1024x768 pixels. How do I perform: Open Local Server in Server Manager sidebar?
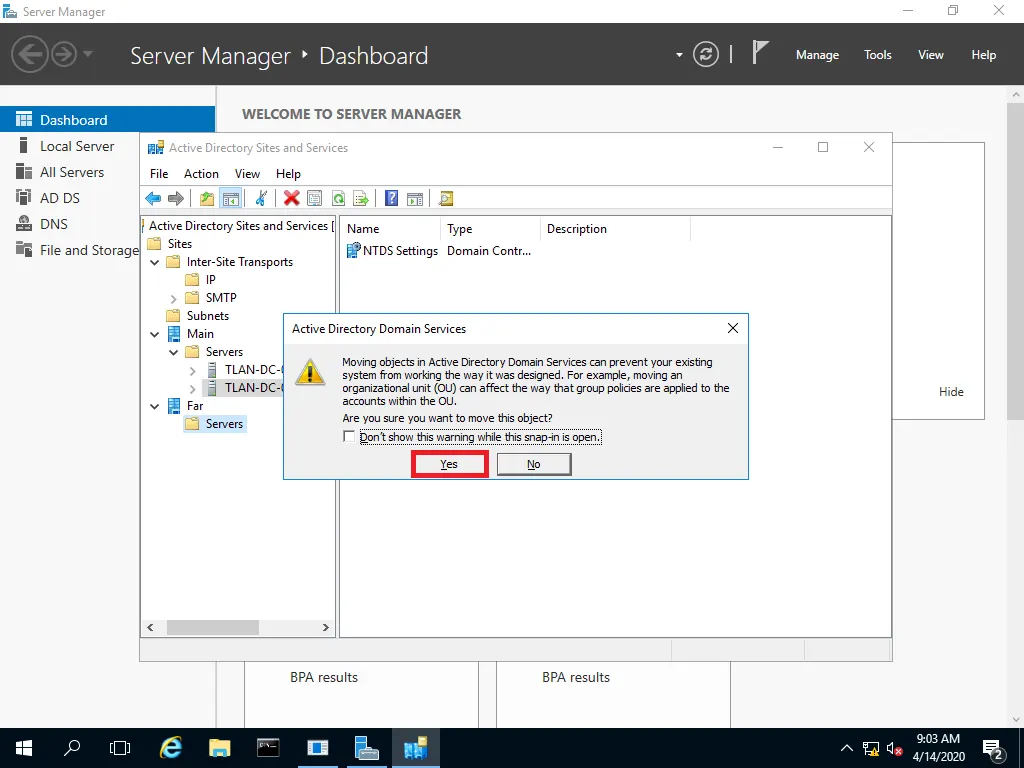coord(77,146)
